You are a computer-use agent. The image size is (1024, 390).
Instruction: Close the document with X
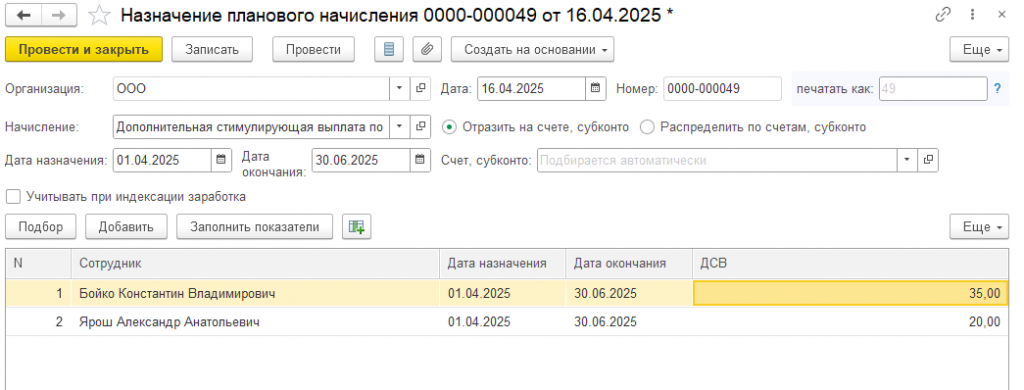click(x=1001, y=15)
